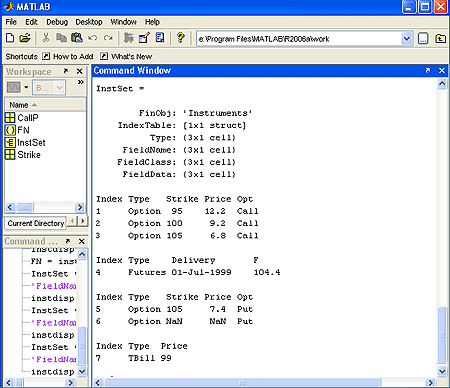Click Command Window horizontal scrollbar thumb
The height and width of the screenshot is (388, 450).
[243, 383]
